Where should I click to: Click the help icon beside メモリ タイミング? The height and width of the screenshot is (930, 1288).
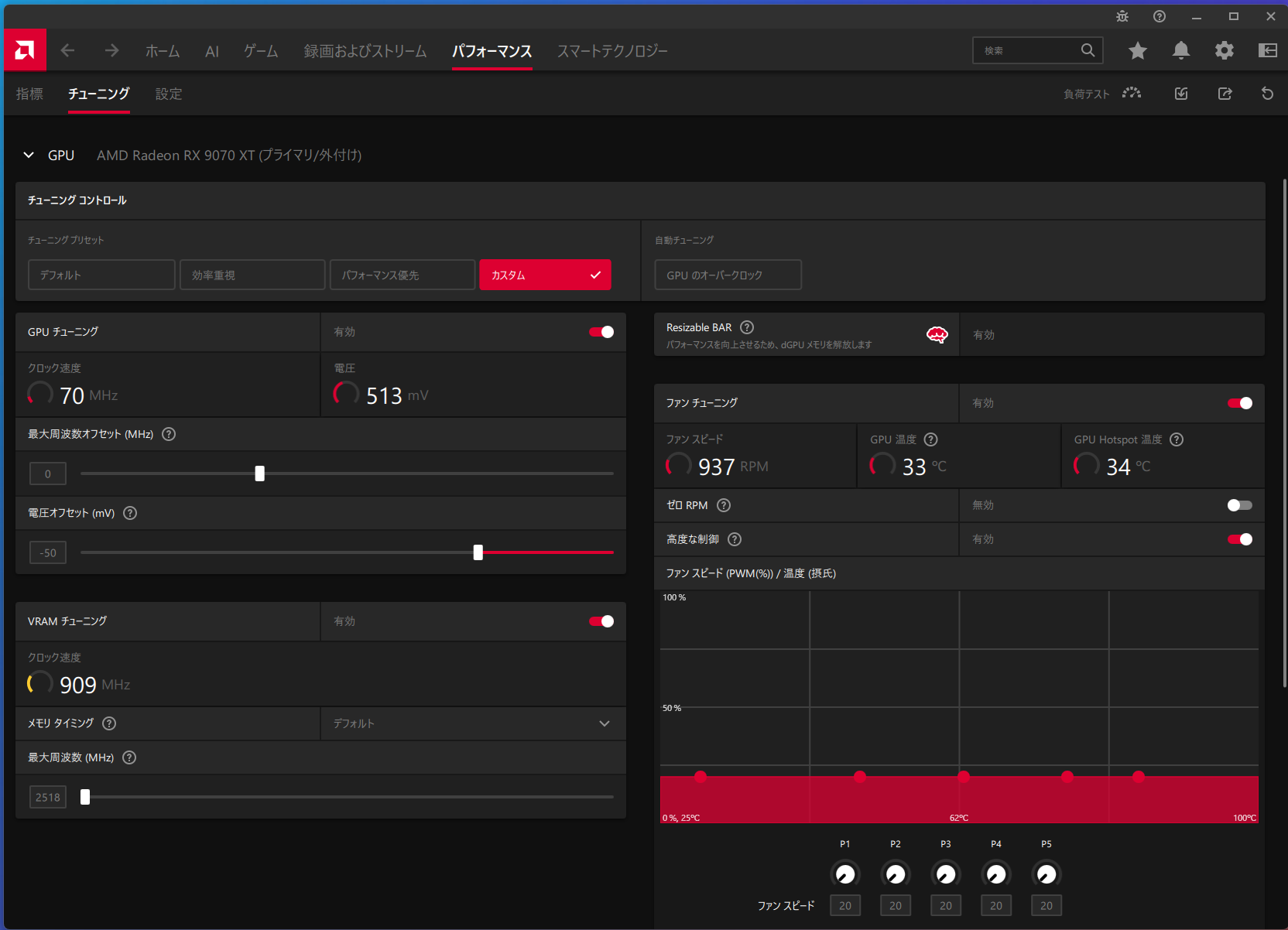click(x=109, y=723)
